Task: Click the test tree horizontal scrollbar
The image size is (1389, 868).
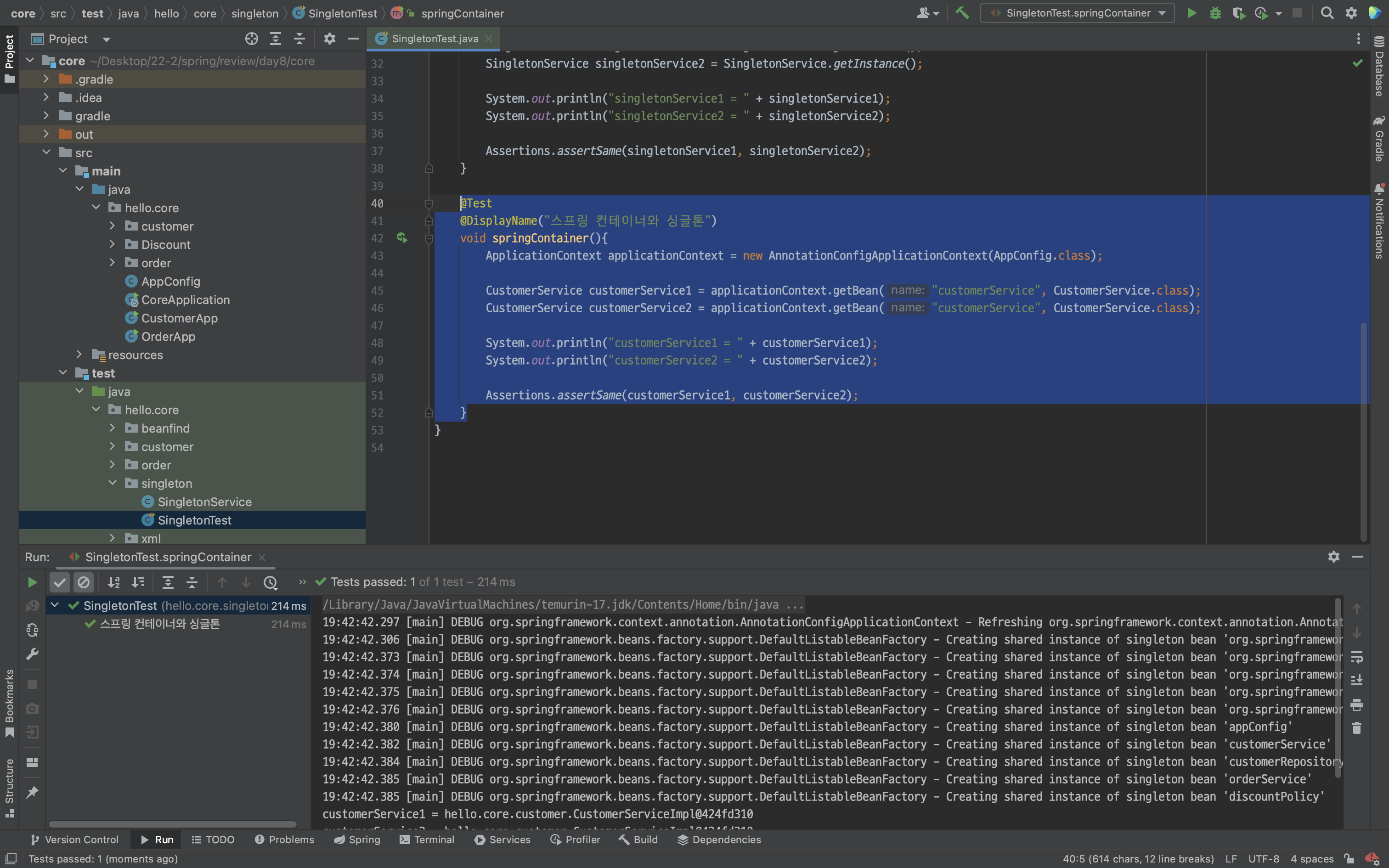Action: pyautogui.click(x=172, y=824)
